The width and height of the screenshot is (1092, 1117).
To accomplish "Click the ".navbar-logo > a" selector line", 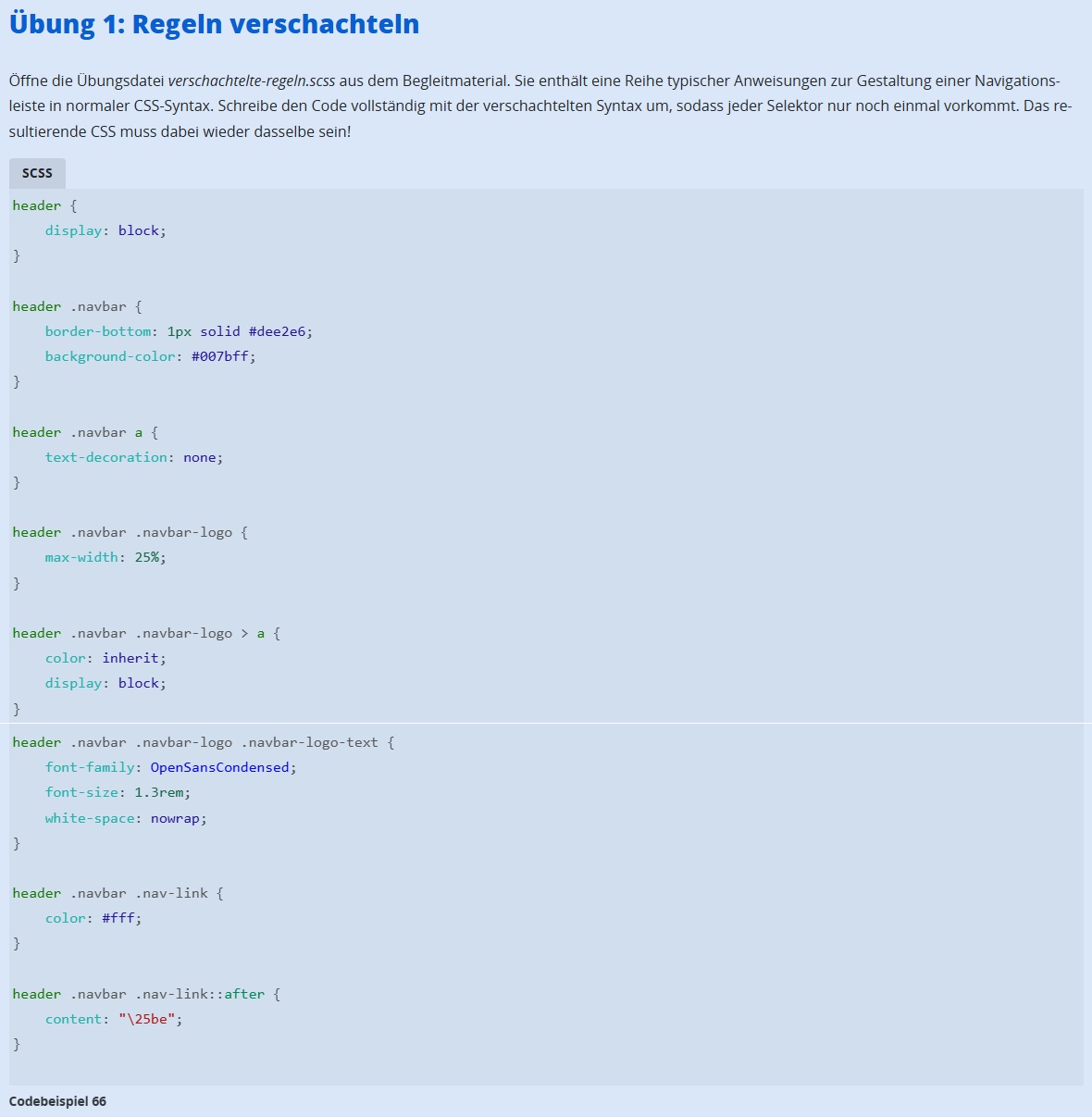I will pyautogui.click(x=146, y=633).
